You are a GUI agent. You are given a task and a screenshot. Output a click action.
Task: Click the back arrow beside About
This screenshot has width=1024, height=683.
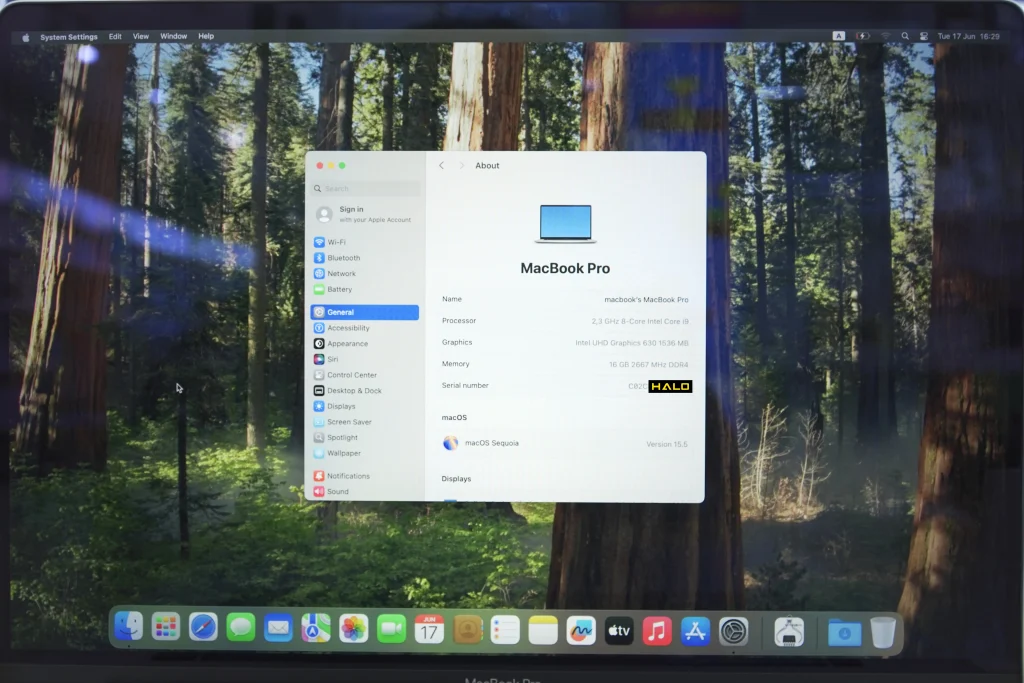tap(441, 166)
